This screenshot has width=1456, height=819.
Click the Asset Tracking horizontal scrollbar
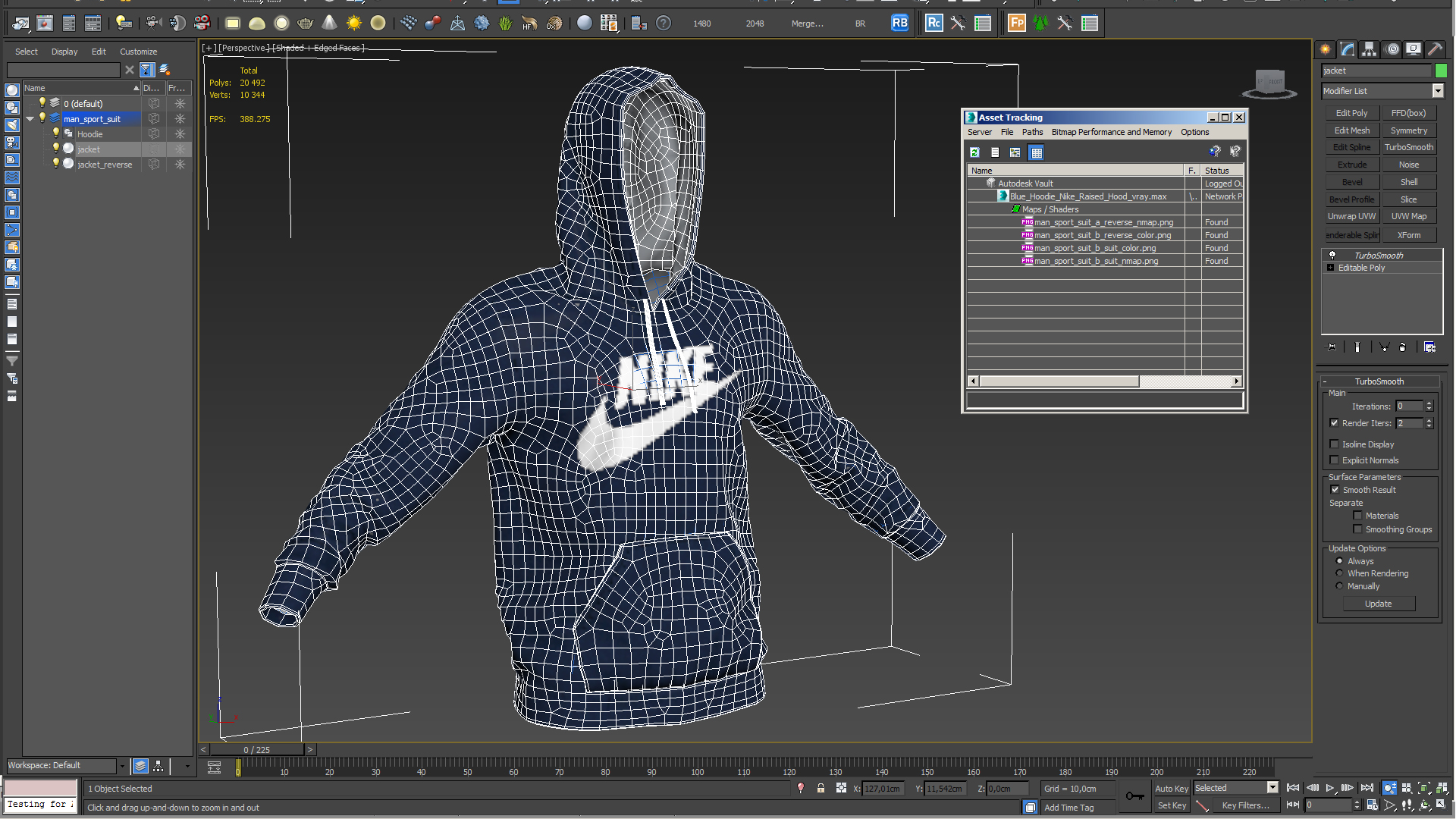click(x=1105, y=381)
